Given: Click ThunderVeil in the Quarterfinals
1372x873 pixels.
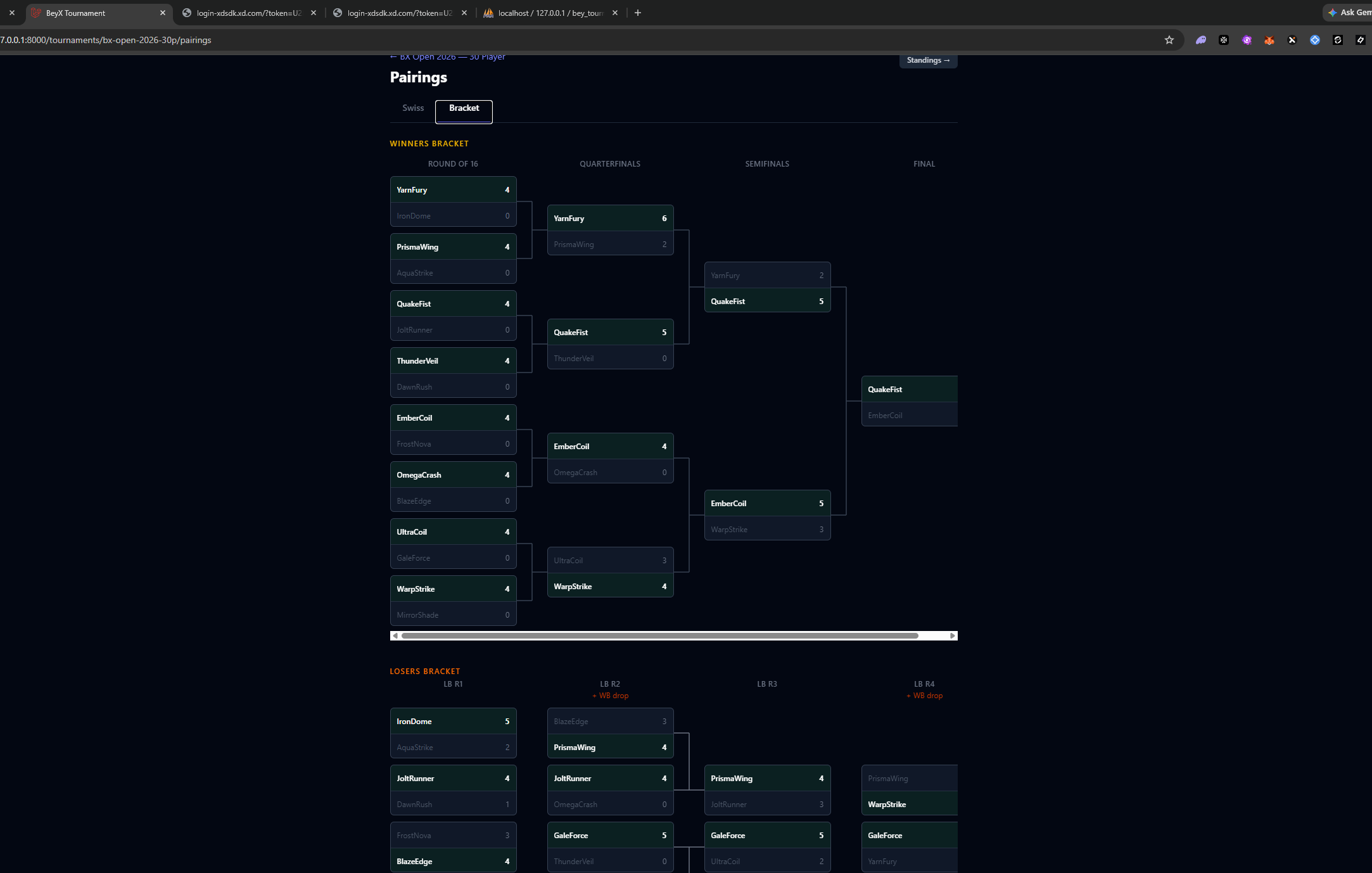Looking at the screenshot, I should pos(610,358).
